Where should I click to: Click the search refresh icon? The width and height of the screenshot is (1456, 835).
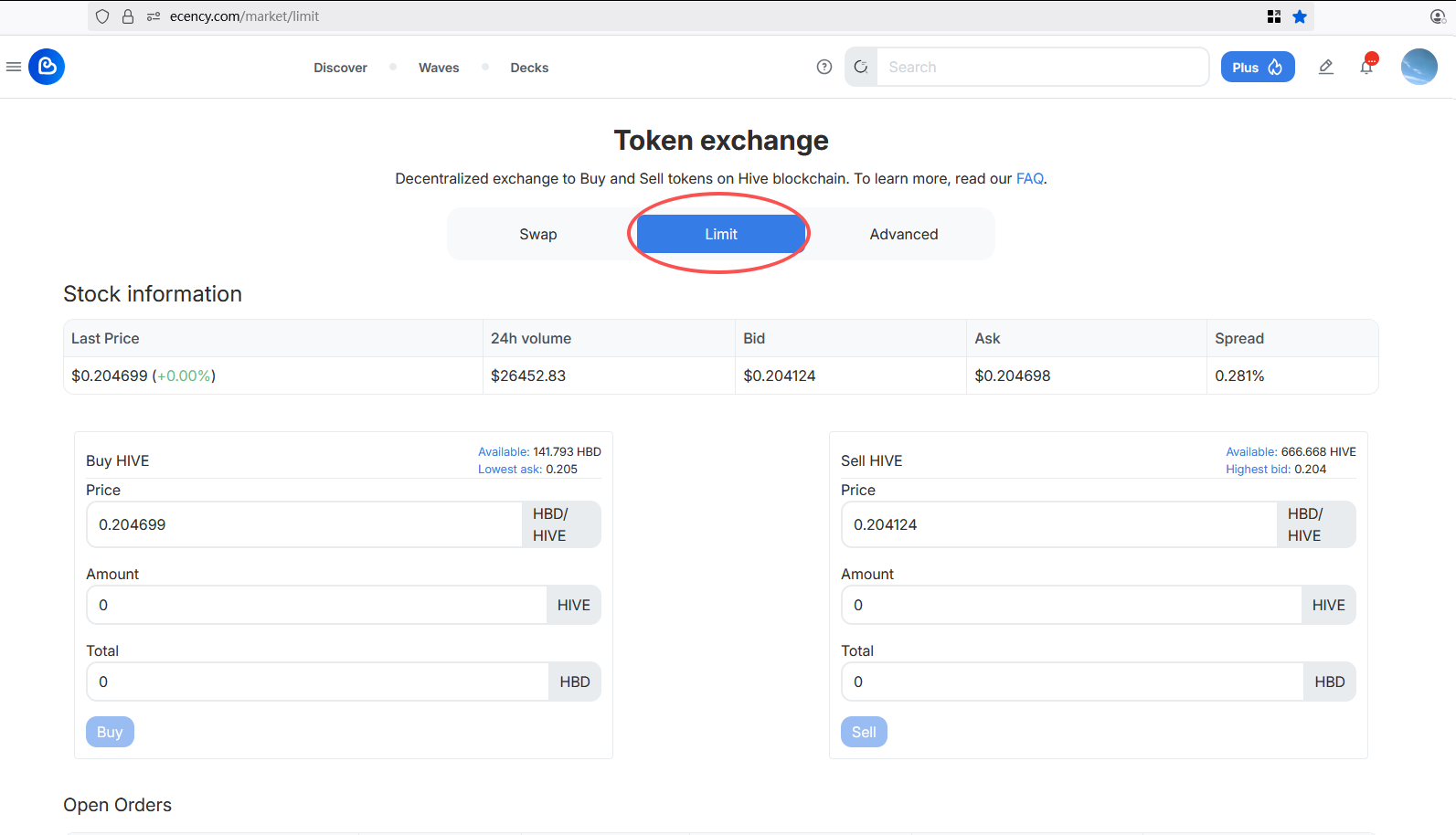coord(861,67)
